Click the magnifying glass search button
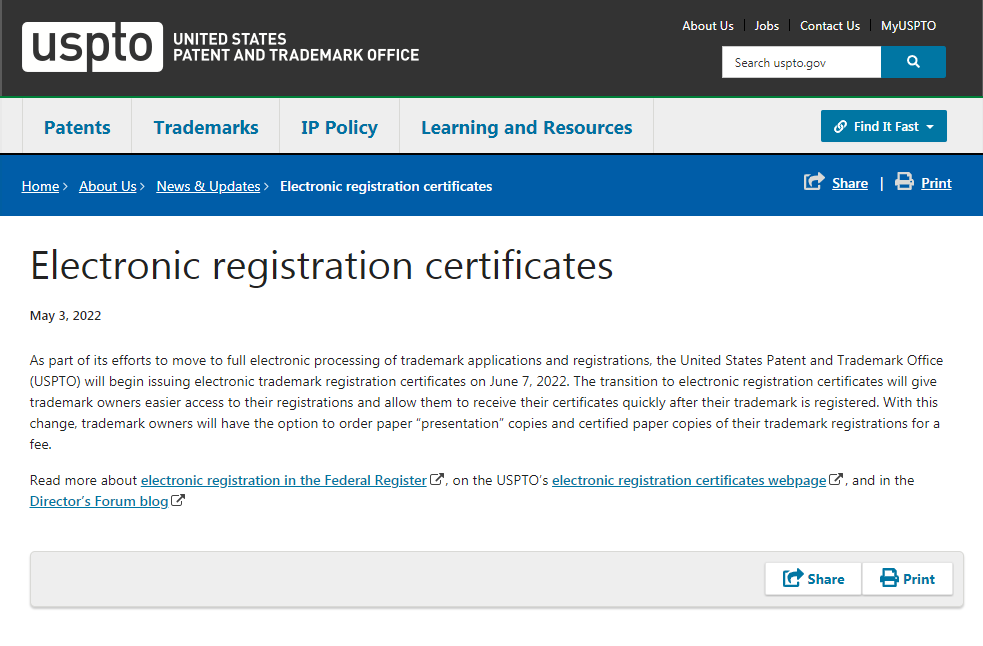 [913, 62]
